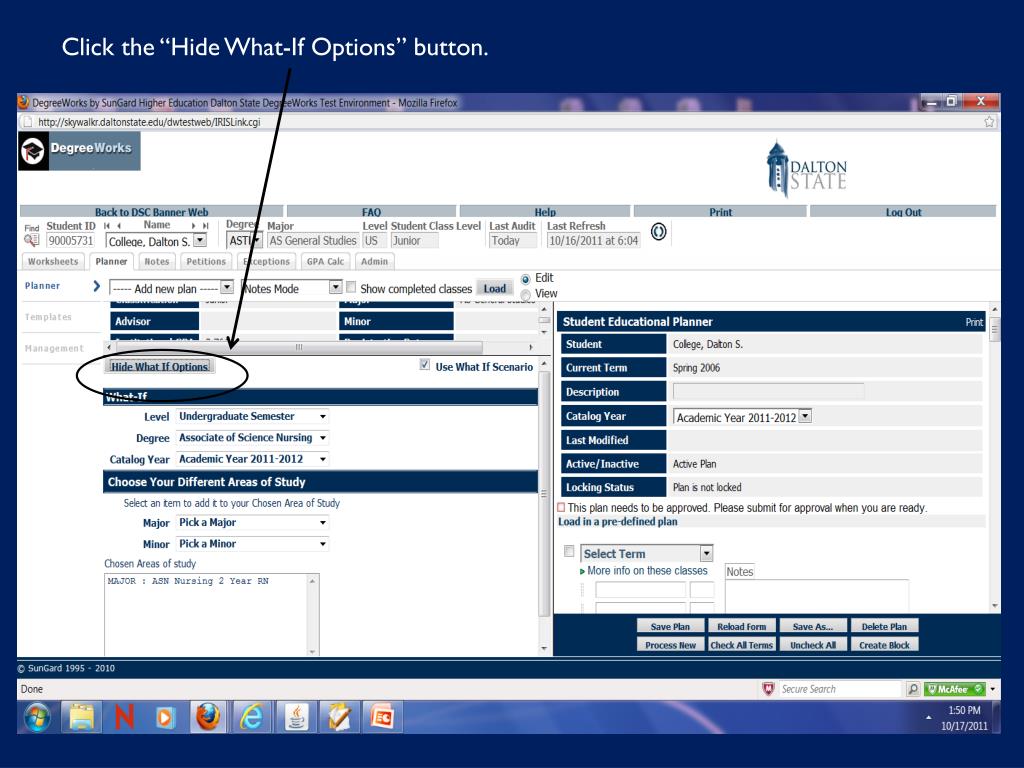
Task: Open the Add new plan dropdown
Action: [x=172, y=288]
